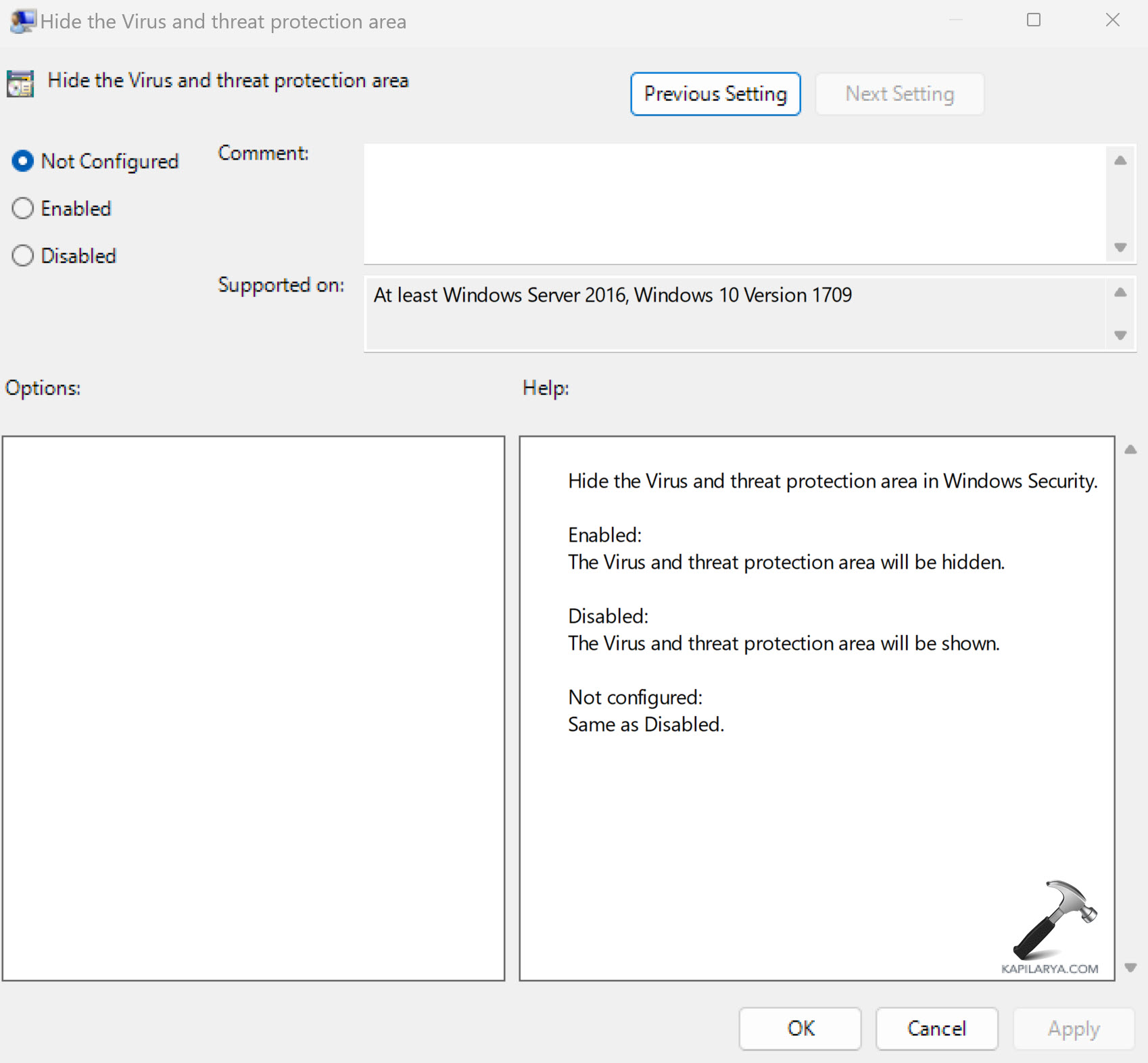Set the policy to Disabled
Viewport: 1148px width, 1063px height.
pyautogui.click(x=23, y=256)
